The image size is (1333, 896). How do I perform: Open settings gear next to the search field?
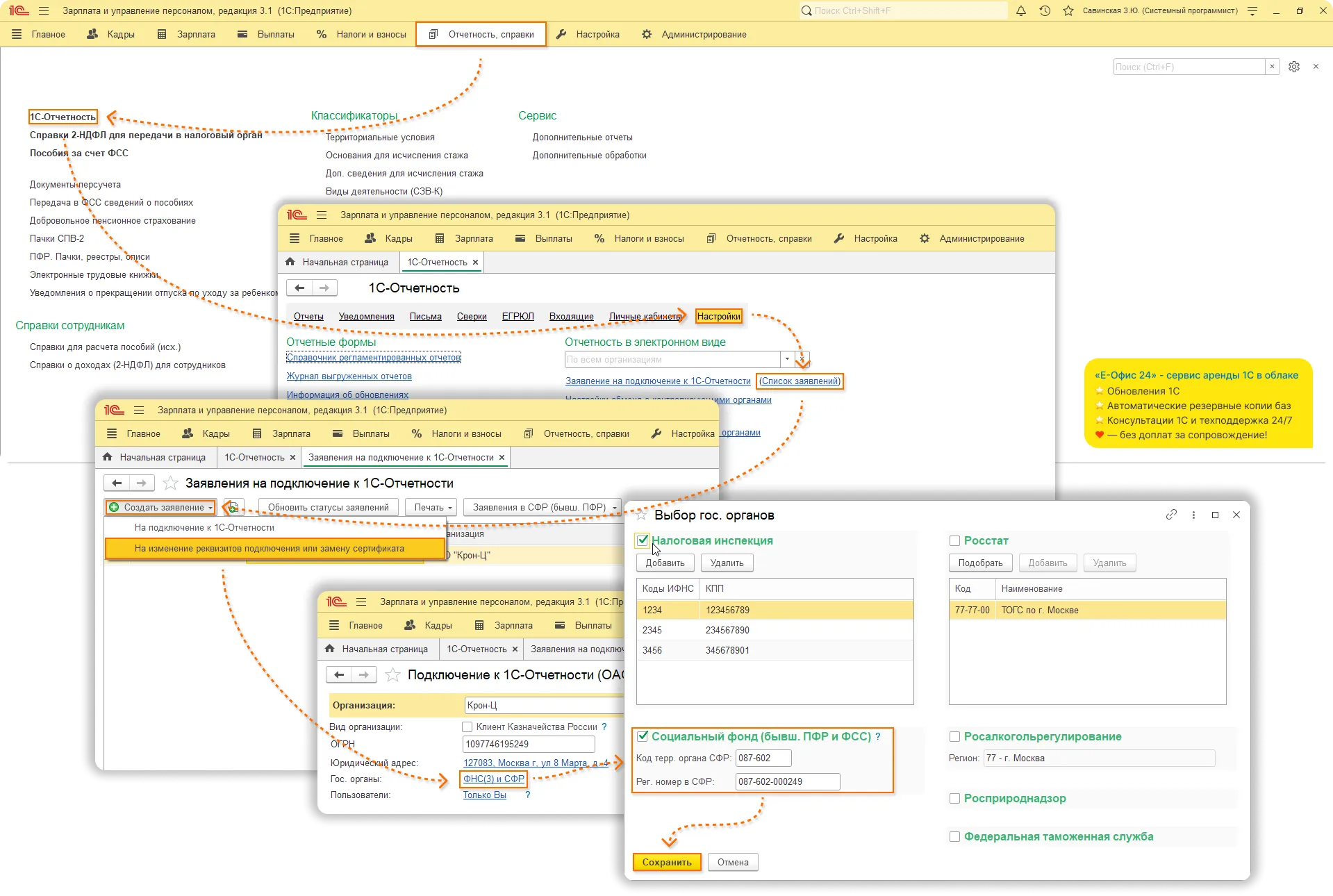[x=1294, y=67]
